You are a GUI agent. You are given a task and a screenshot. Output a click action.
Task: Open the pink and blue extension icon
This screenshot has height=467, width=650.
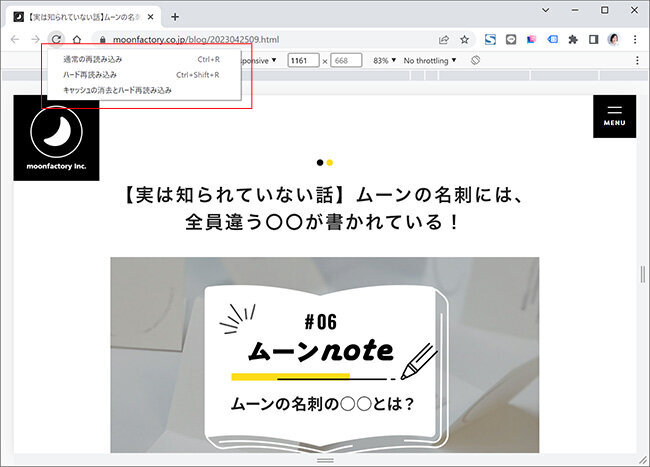(x=531, y=39)
